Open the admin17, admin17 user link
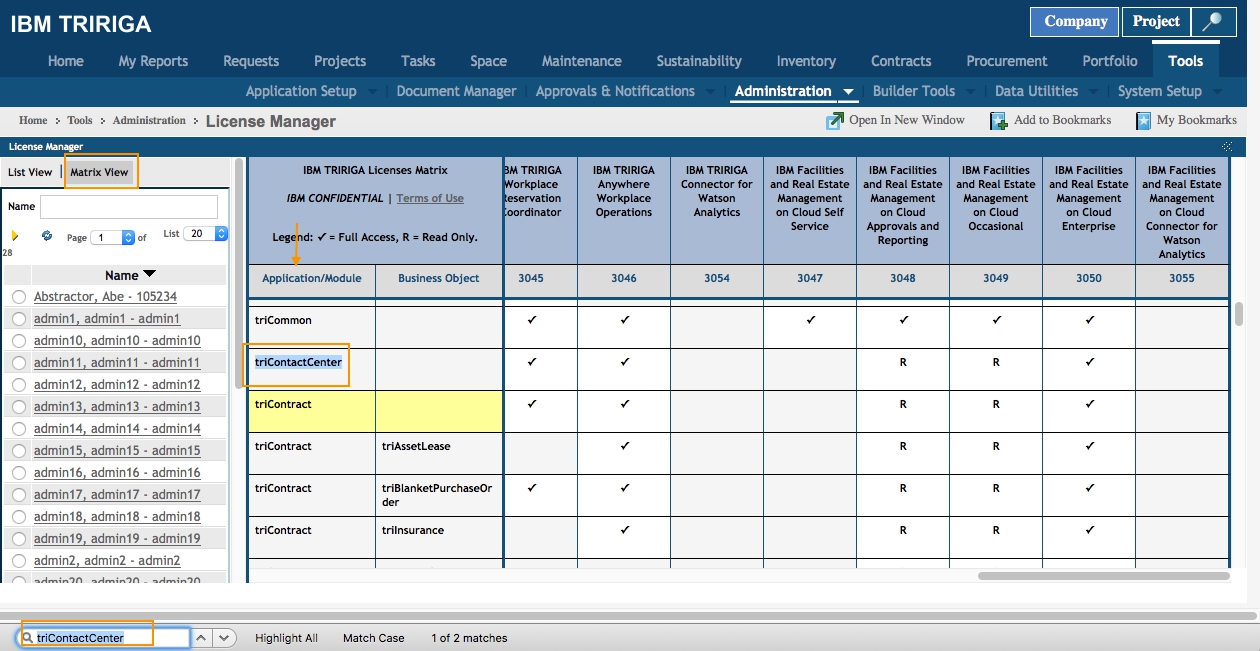 (x=117, y=495)
